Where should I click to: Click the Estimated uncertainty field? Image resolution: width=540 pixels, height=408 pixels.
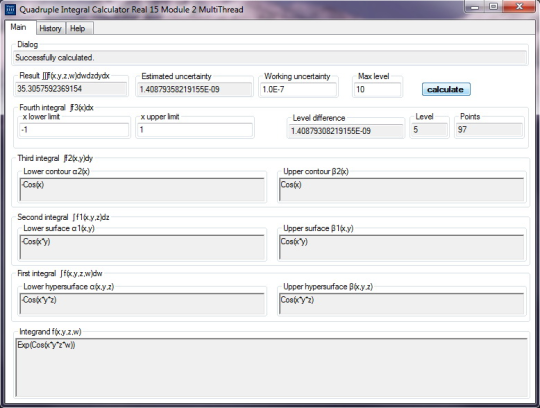coord(194,90)
